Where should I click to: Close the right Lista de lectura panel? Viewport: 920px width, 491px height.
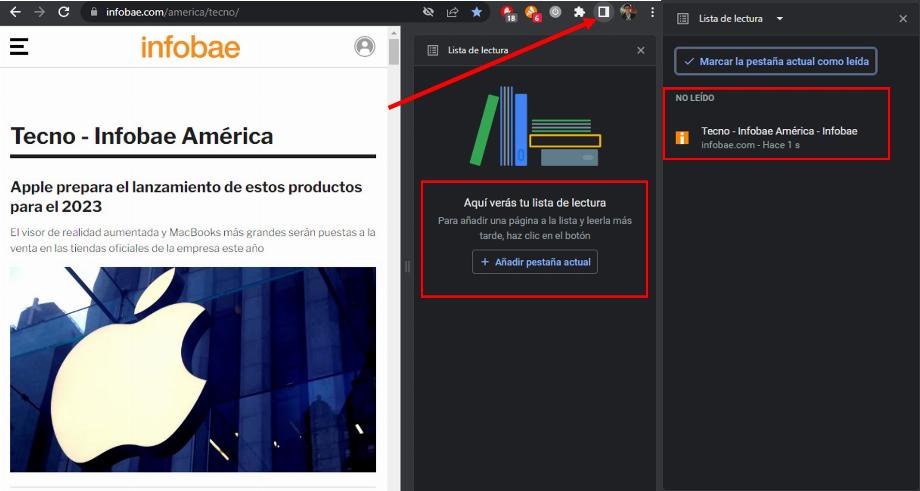tap(903, 19)
